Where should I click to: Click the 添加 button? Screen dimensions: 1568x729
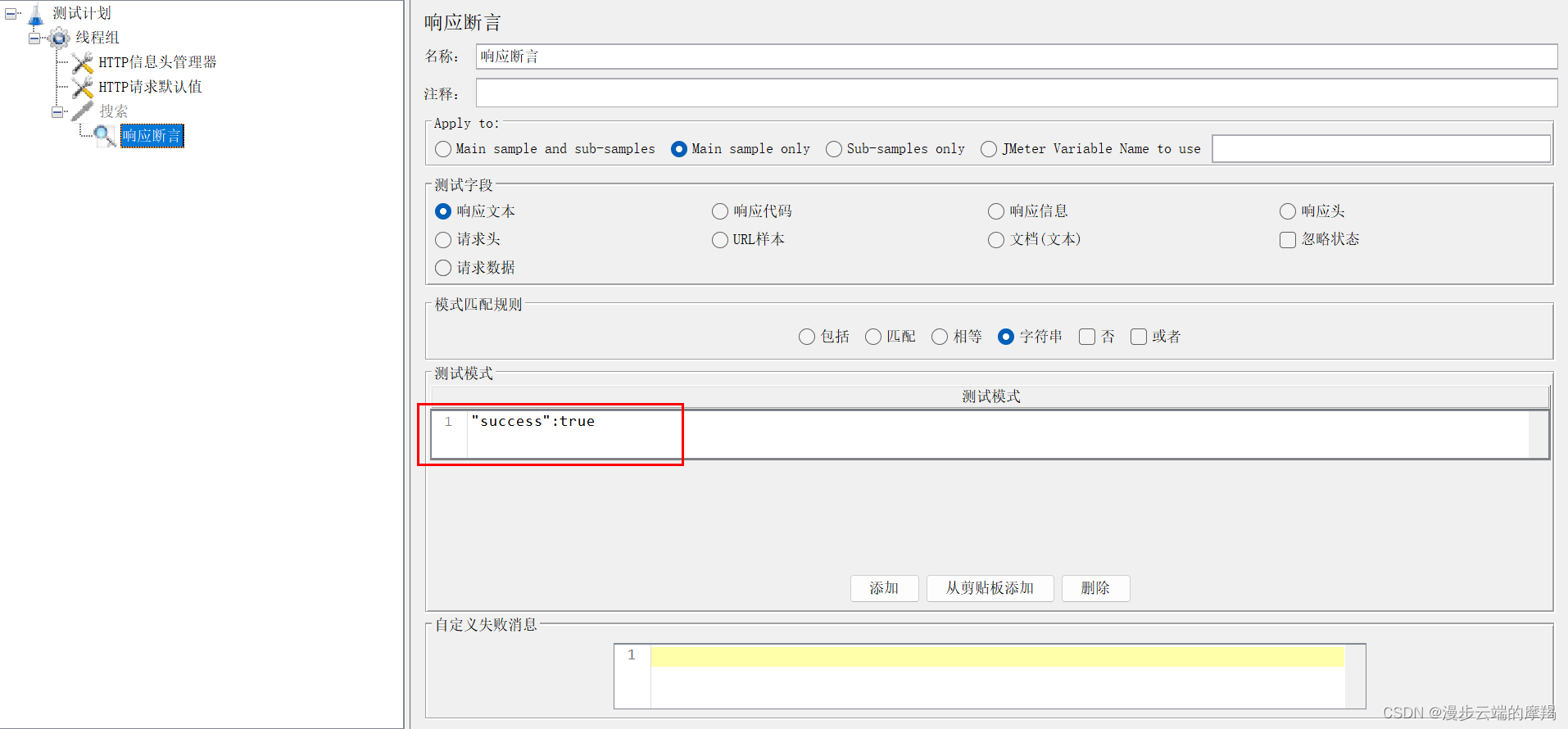click(x=884, y=588)
